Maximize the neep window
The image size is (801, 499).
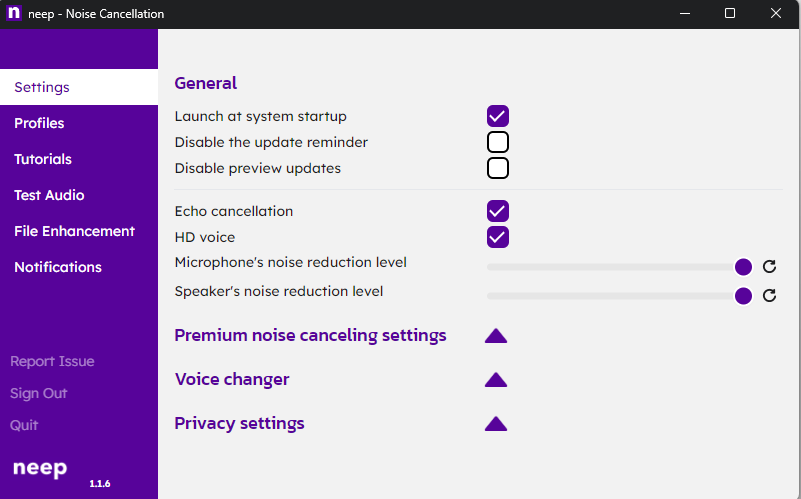(x=730, y=14)
